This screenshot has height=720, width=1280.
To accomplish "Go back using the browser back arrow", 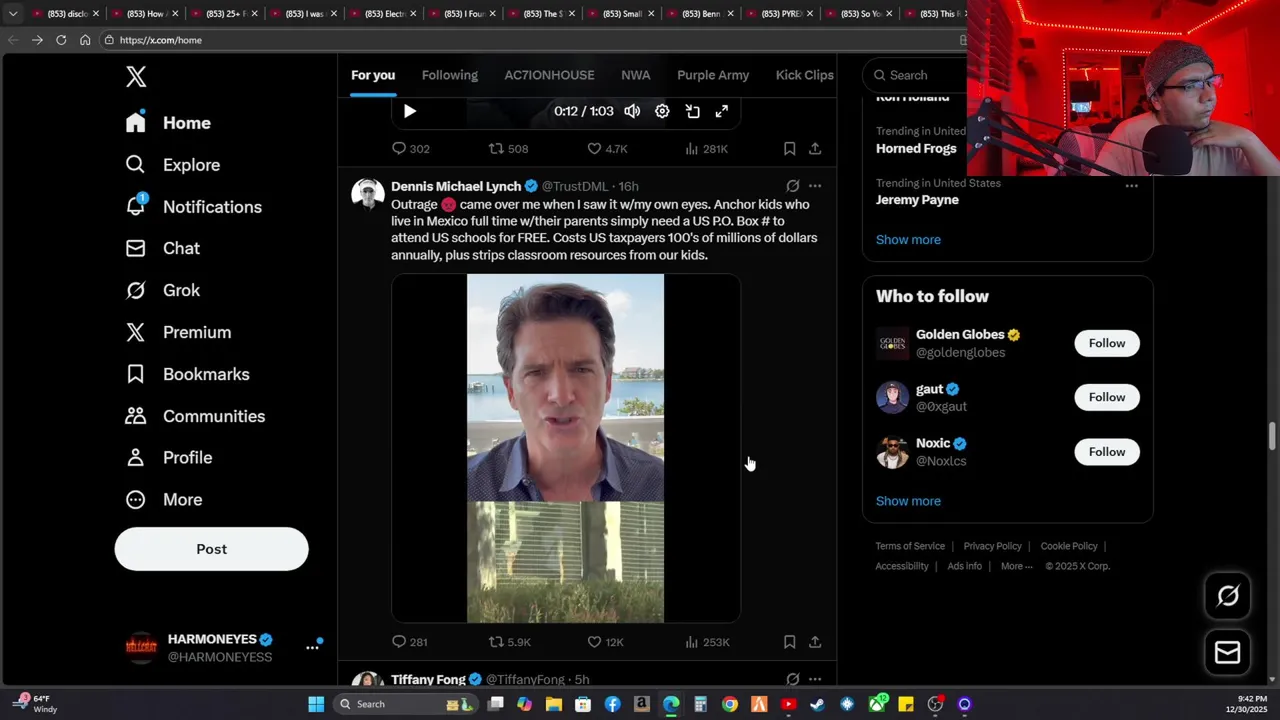I will [x=13, y=40].
